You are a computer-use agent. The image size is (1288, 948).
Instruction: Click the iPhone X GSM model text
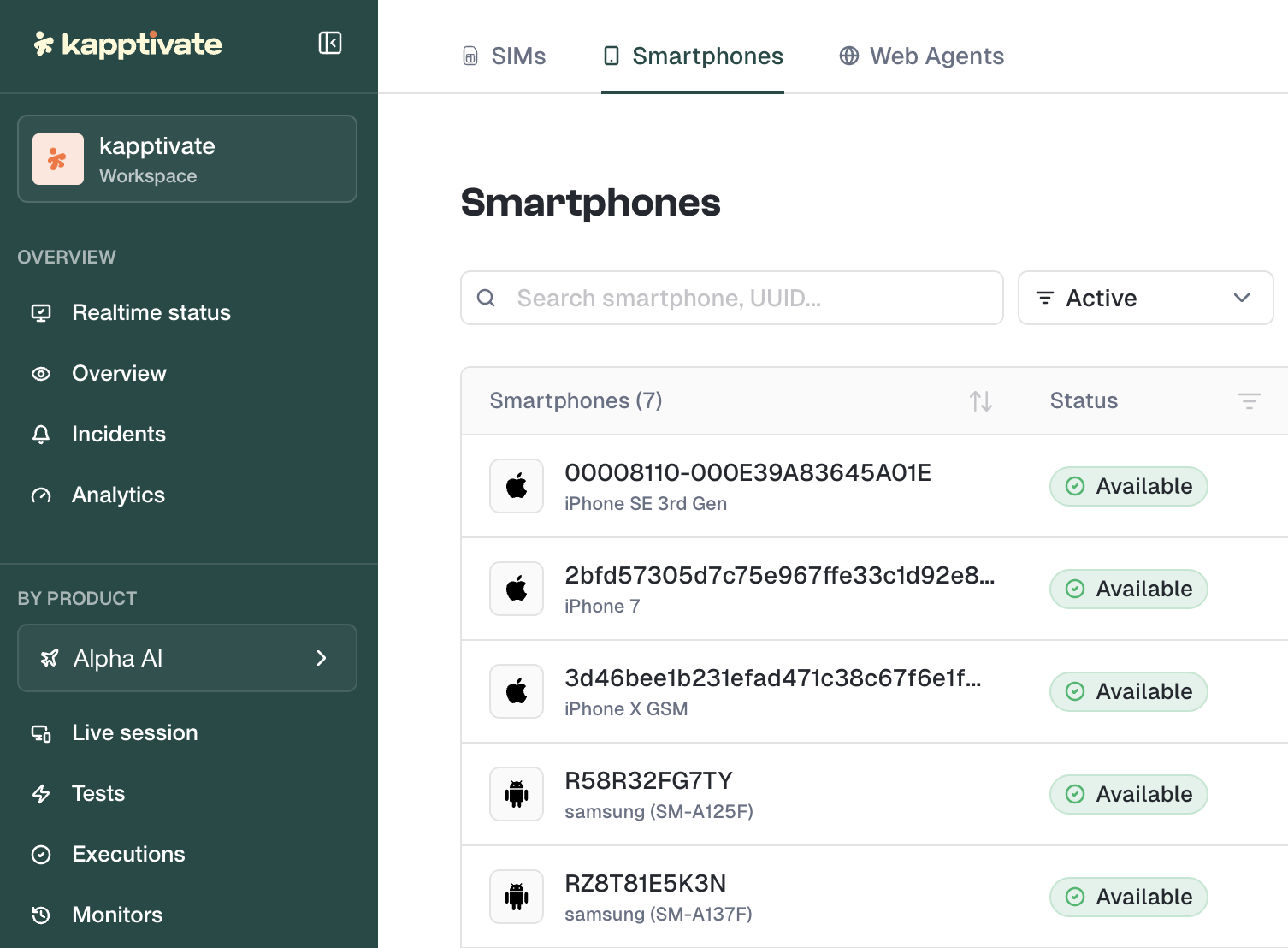(626, 709)
